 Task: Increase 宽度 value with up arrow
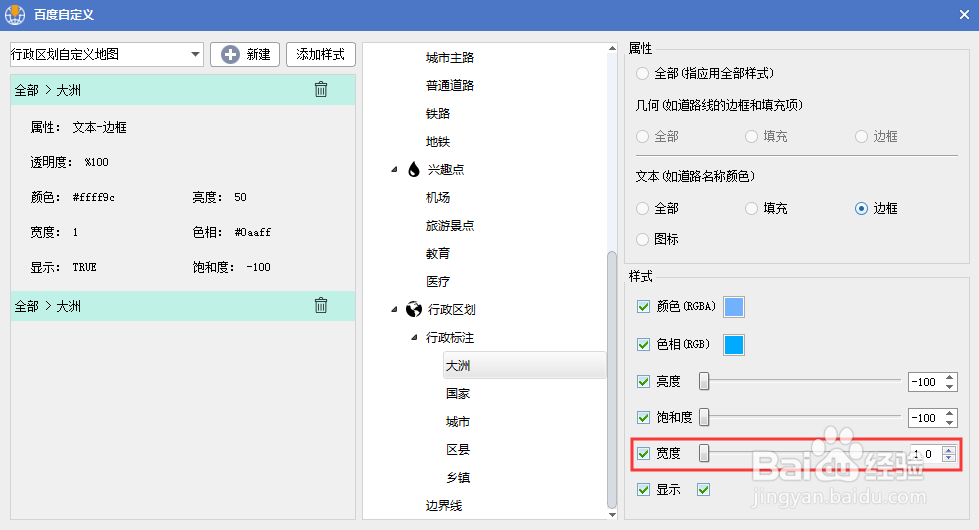[949, 449]
